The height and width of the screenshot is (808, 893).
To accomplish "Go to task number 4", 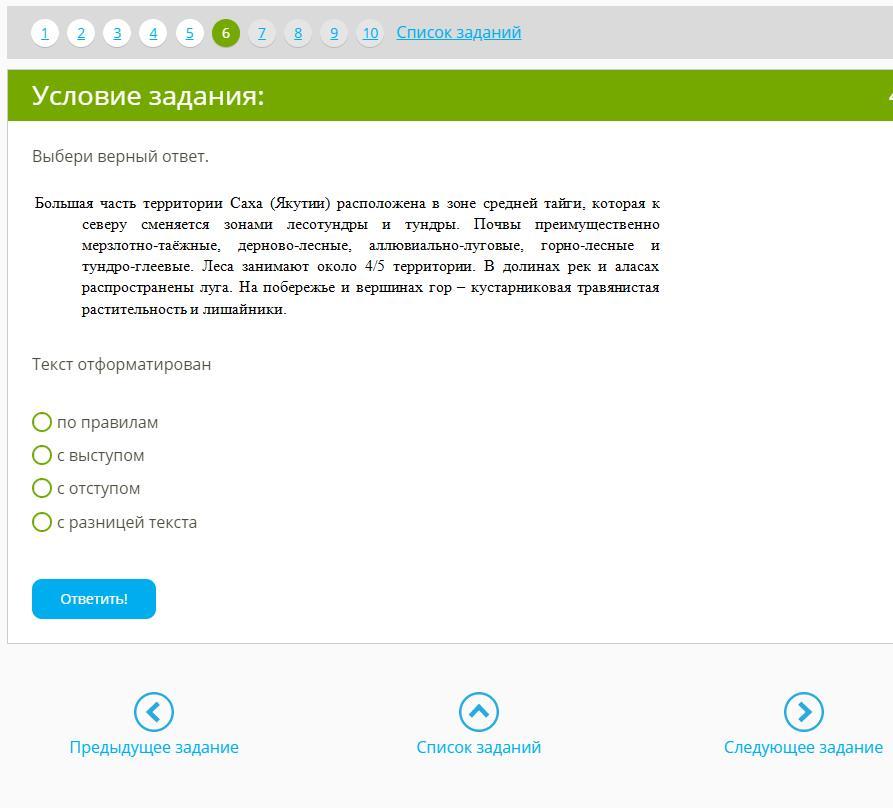I will [153, 33].
